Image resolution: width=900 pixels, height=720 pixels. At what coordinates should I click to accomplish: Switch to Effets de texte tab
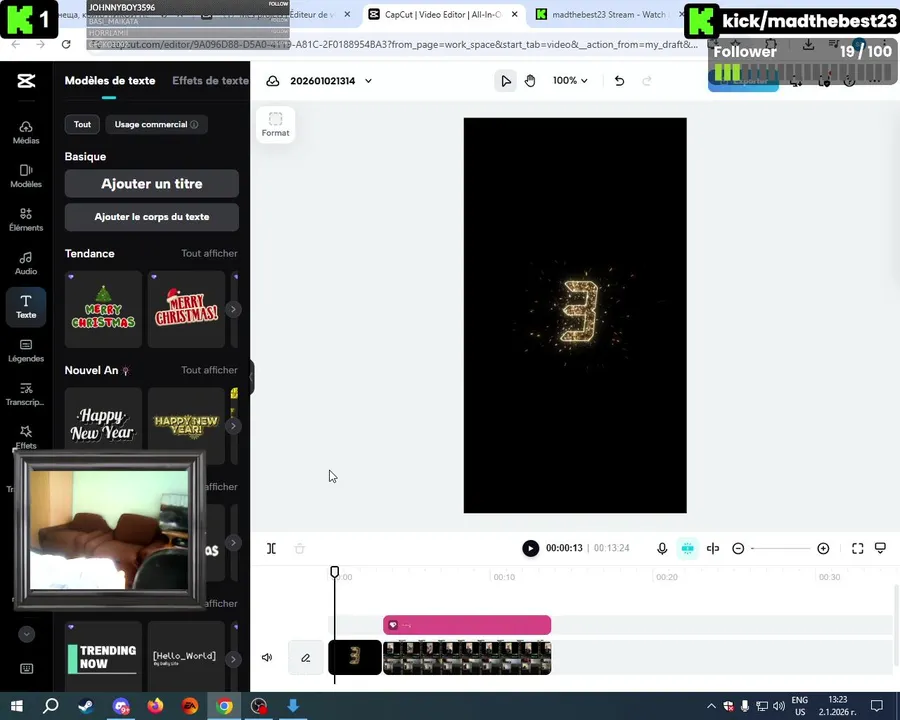coord(211,81)
